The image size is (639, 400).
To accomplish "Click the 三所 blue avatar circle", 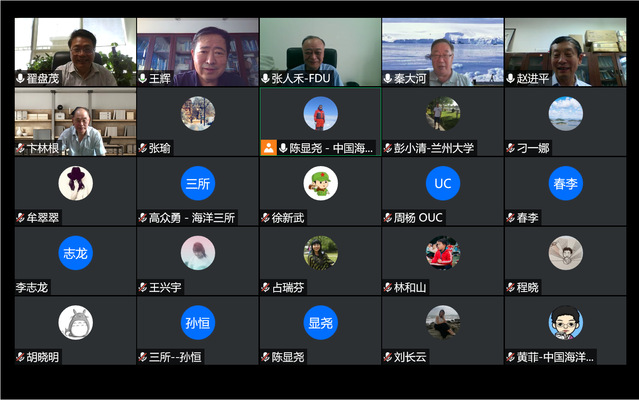I will [x=198, y=183].
